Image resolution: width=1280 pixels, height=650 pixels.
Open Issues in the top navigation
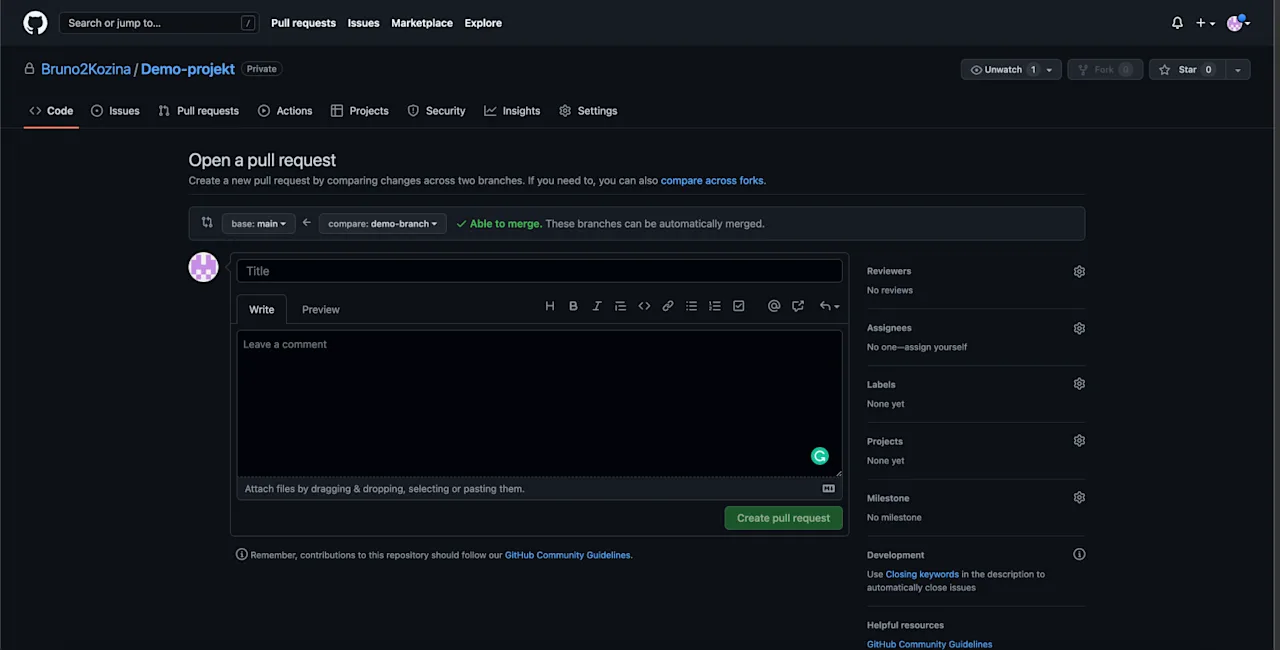(x=363, y=23)
